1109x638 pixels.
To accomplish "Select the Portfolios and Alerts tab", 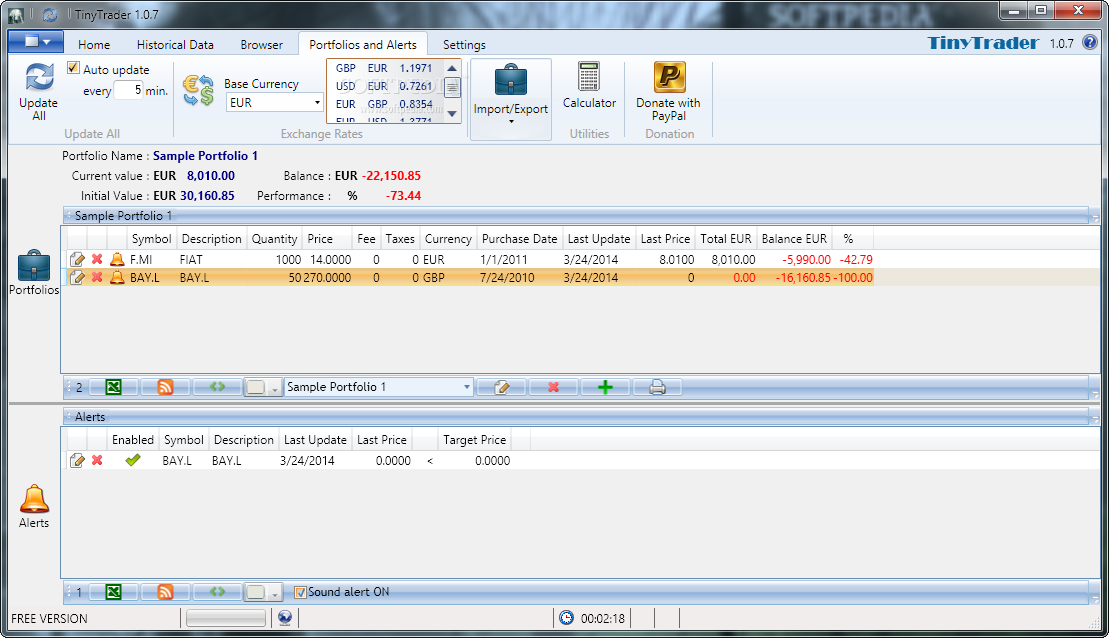I will [x=363, y=45].
